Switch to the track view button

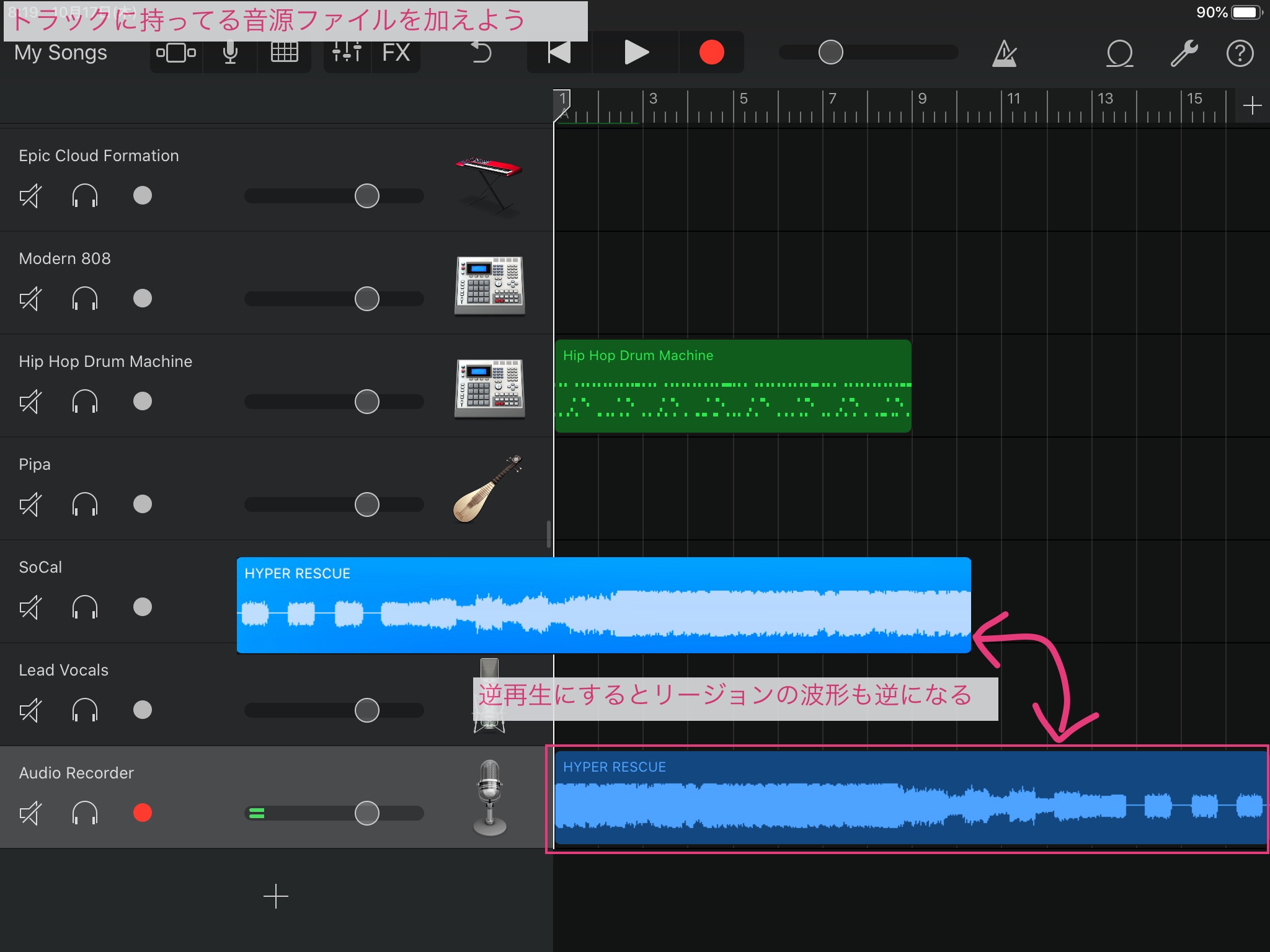click(x=176, y=53)
